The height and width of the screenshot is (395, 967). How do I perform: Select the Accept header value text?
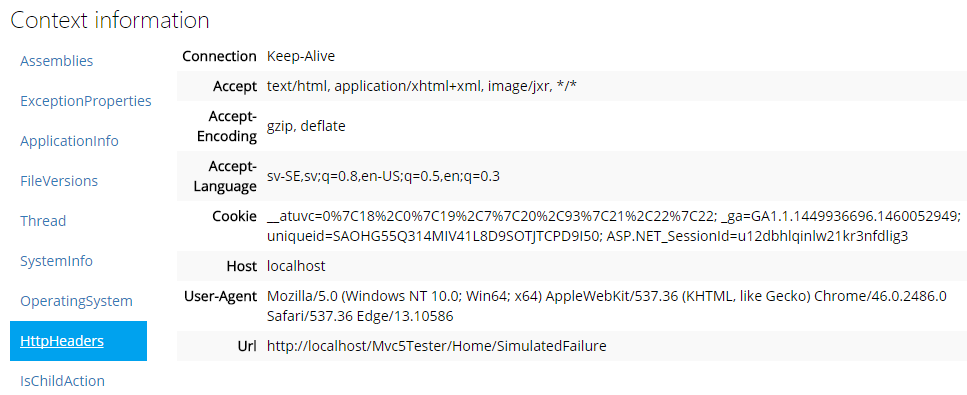click(422, 86)
